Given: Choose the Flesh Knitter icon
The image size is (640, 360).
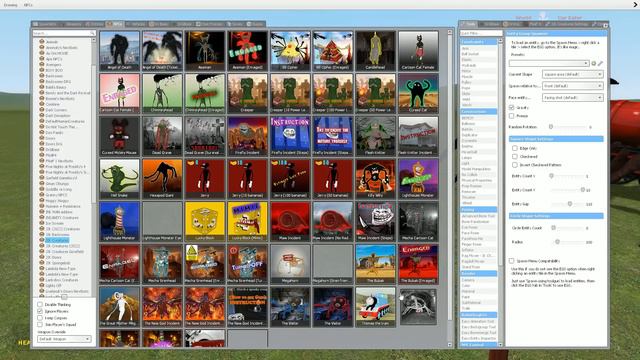Looking at the screenshot, I should pos(376,136).
